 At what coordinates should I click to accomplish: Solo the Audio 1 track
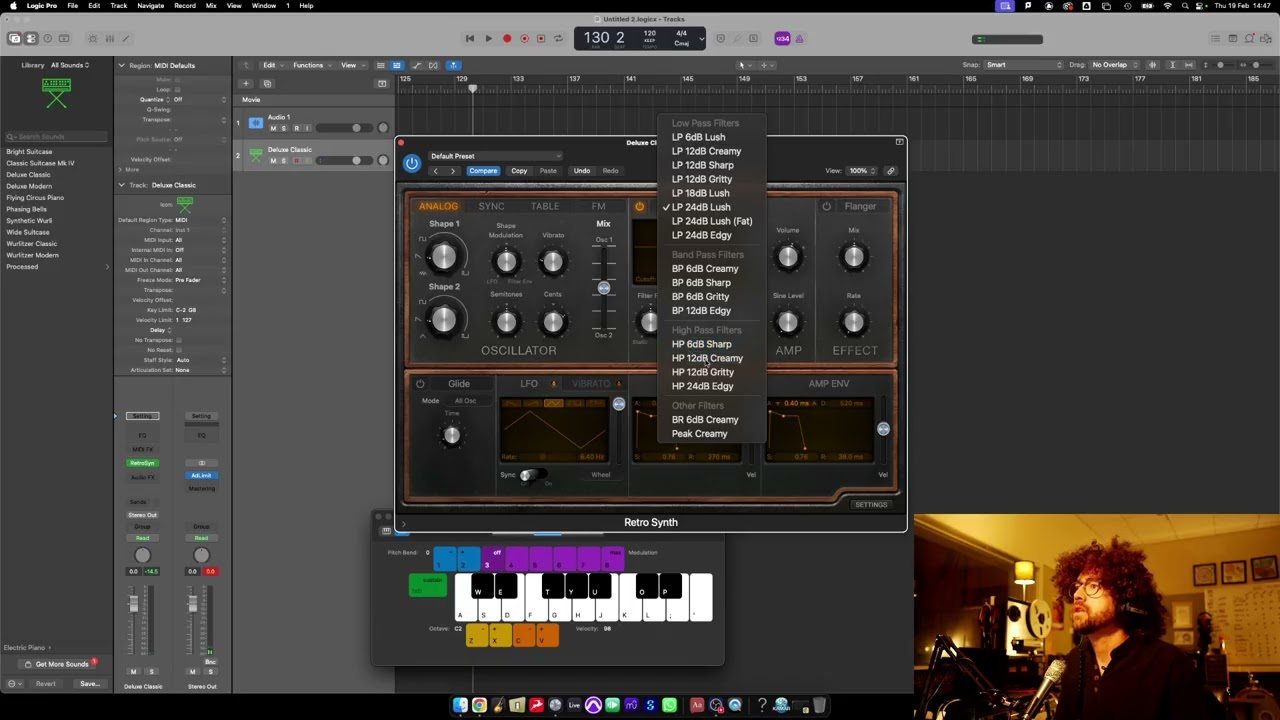point(284,128)
